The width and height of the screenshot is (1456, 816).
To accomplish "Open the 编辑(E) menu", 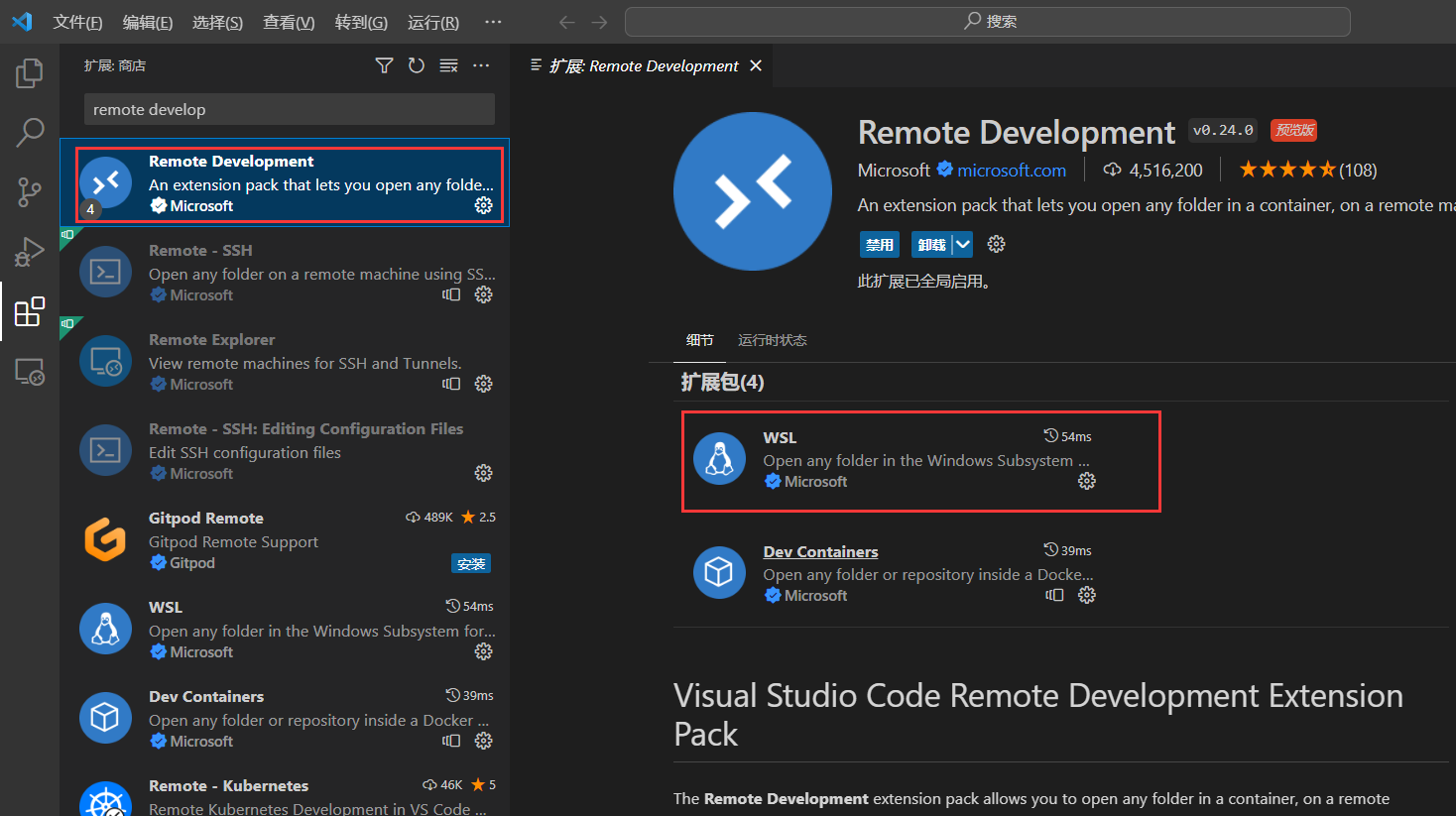I will [x=148, y=22].
